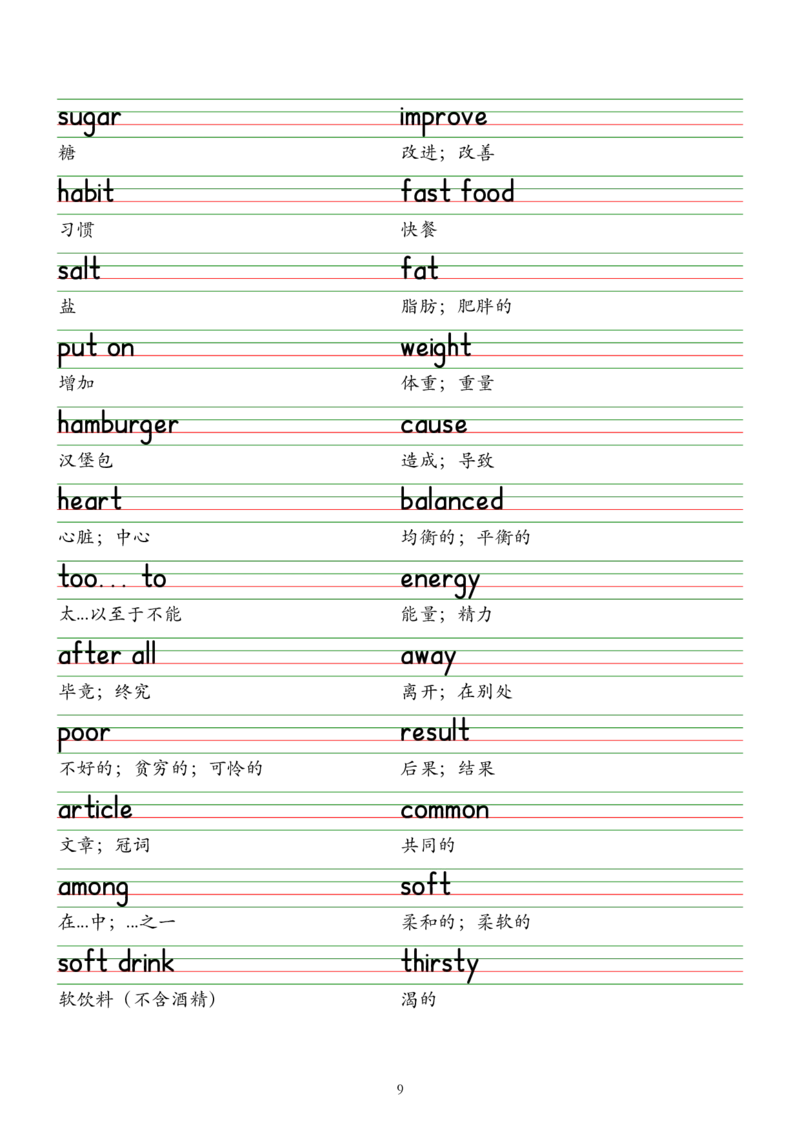
Task: Click the word 'thirsty'
Action: 439,964
